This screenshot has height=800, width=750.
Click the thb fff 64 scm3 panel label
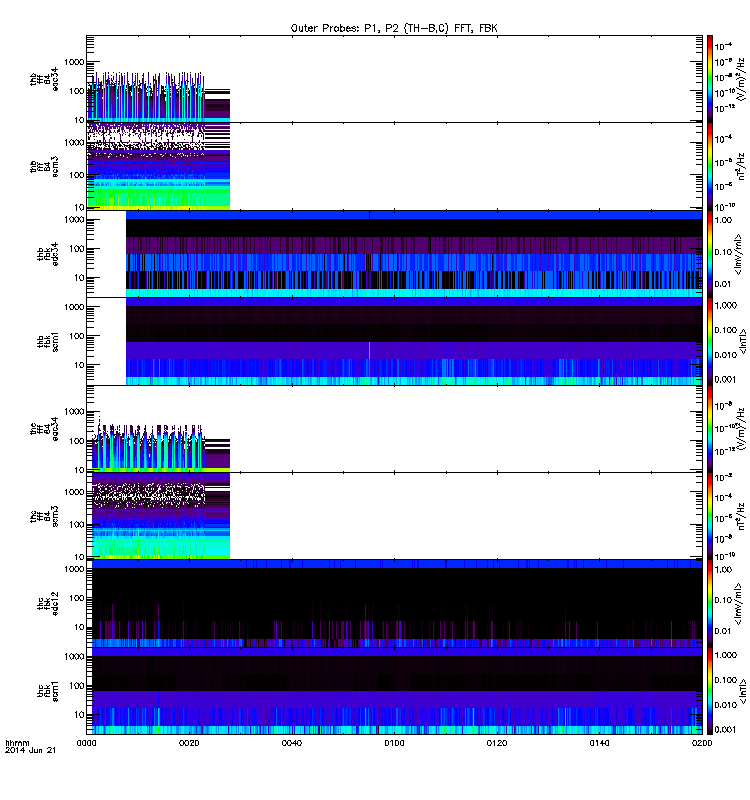[x=44, y=167]
